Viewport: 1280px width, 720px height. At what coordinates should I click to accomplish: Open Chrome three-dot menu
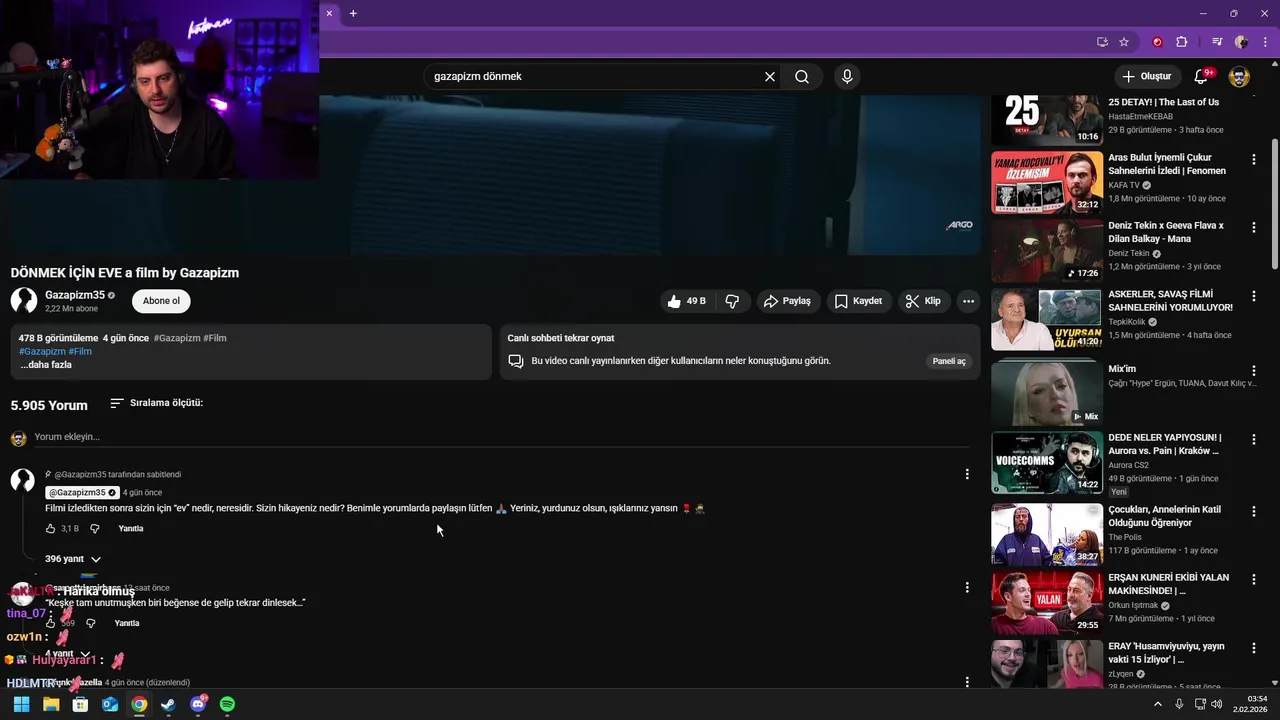pyautogui.click(x=1265, y=42)
